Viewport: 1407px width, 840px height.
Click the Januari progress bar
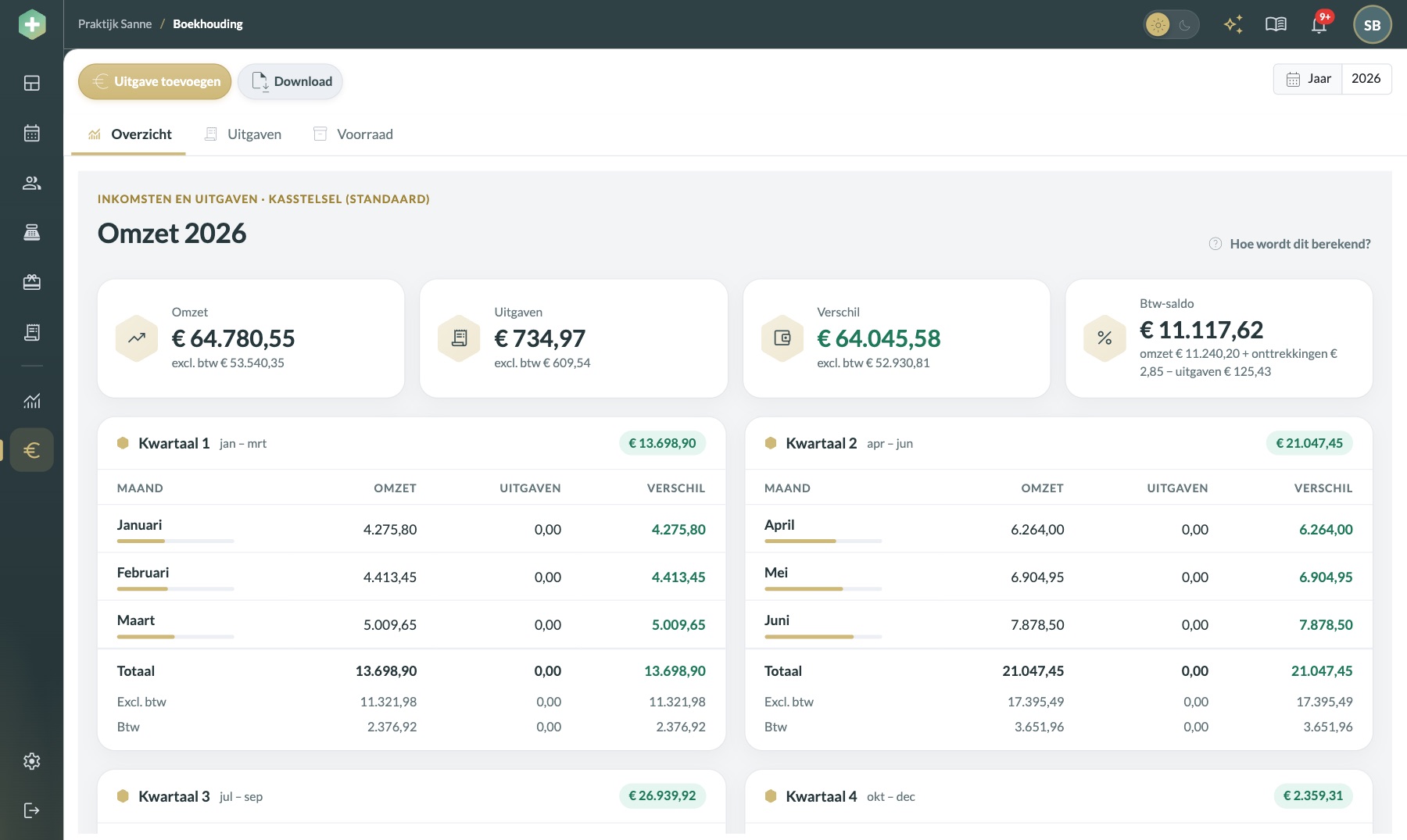click(x=175, y=541)
